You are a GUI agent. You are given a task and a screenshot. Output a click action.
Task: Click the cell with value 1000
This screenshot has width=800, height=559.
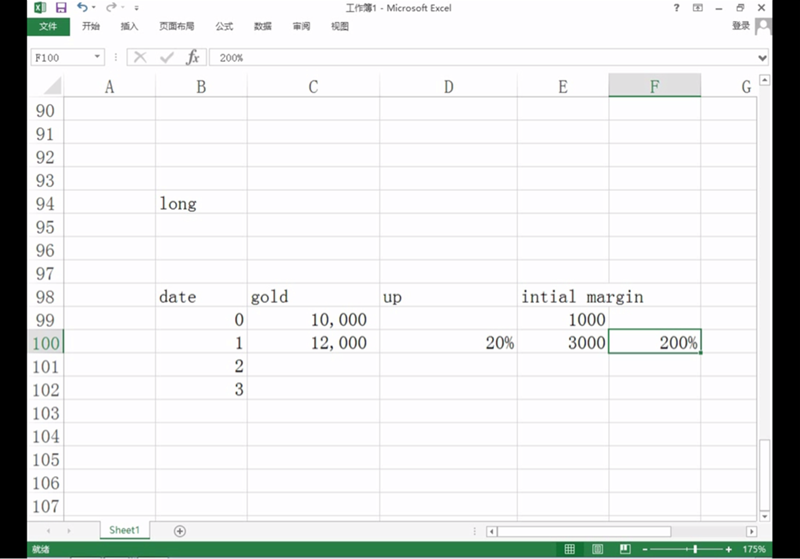pyautogui.click(x=563, y=320)
